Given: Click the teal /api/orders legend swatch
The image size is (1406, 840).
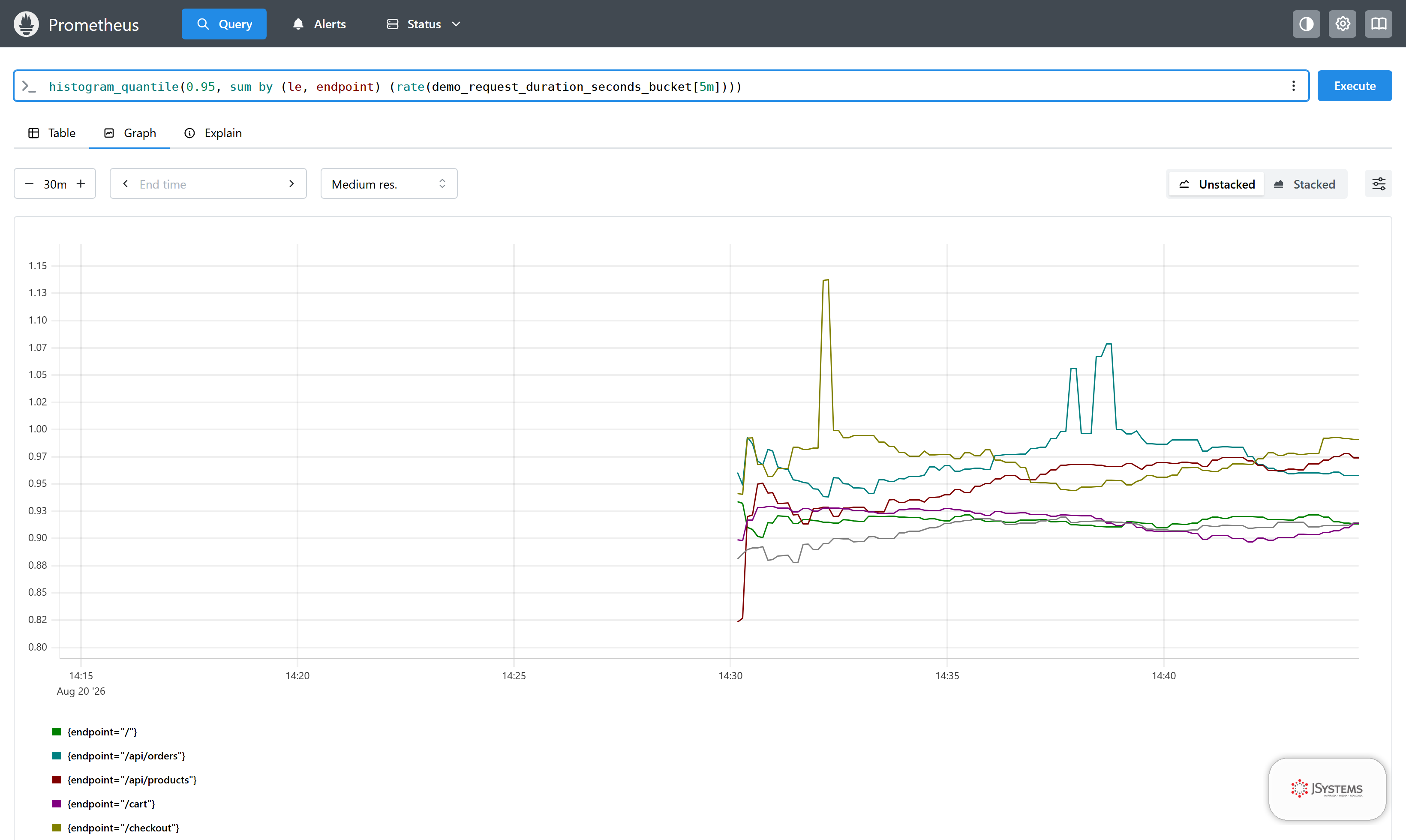Looking at the screenshot, I should (x=57, y=756).
